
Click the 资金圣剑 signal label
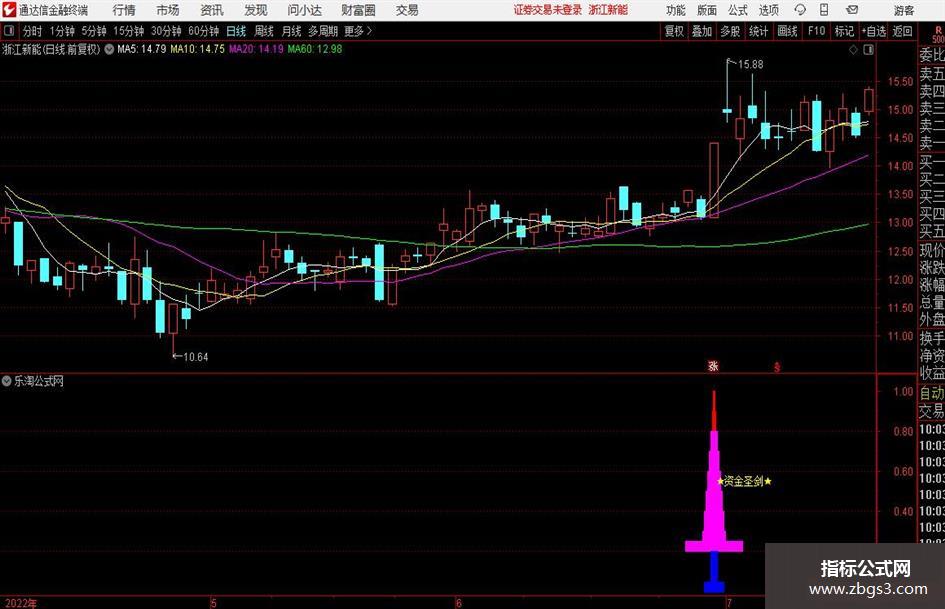point(744,481)
